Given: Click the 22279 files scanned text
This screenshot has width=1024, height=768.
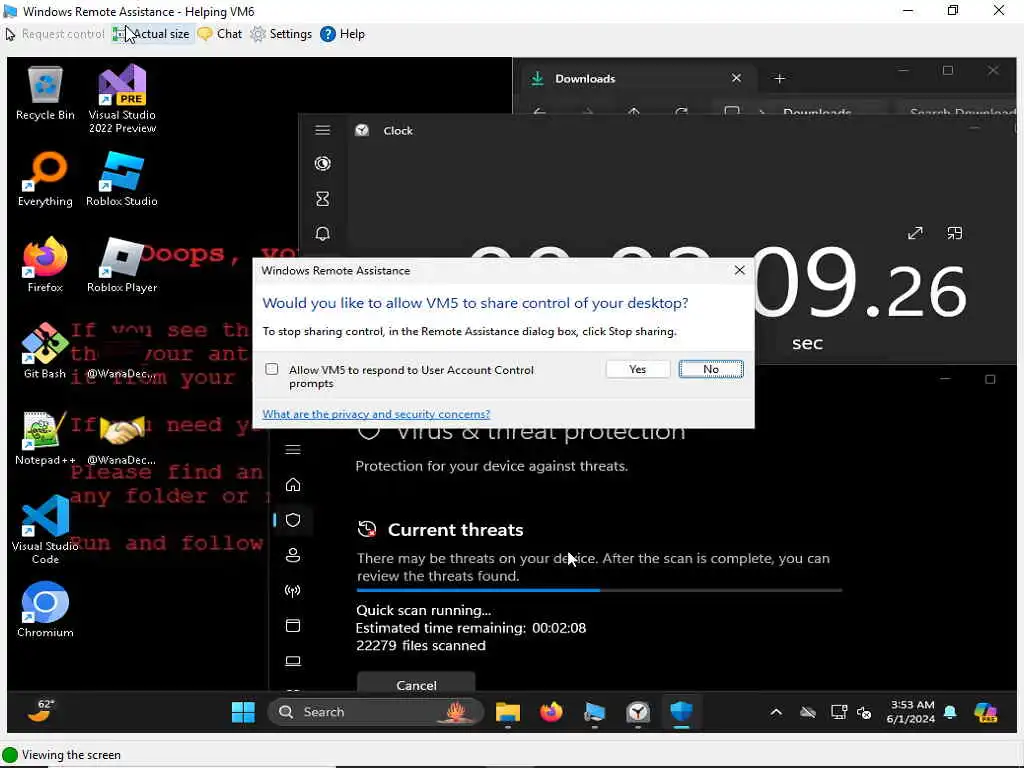Looking at the screenshot, I should pyautogui.click(x=421, y=645).
